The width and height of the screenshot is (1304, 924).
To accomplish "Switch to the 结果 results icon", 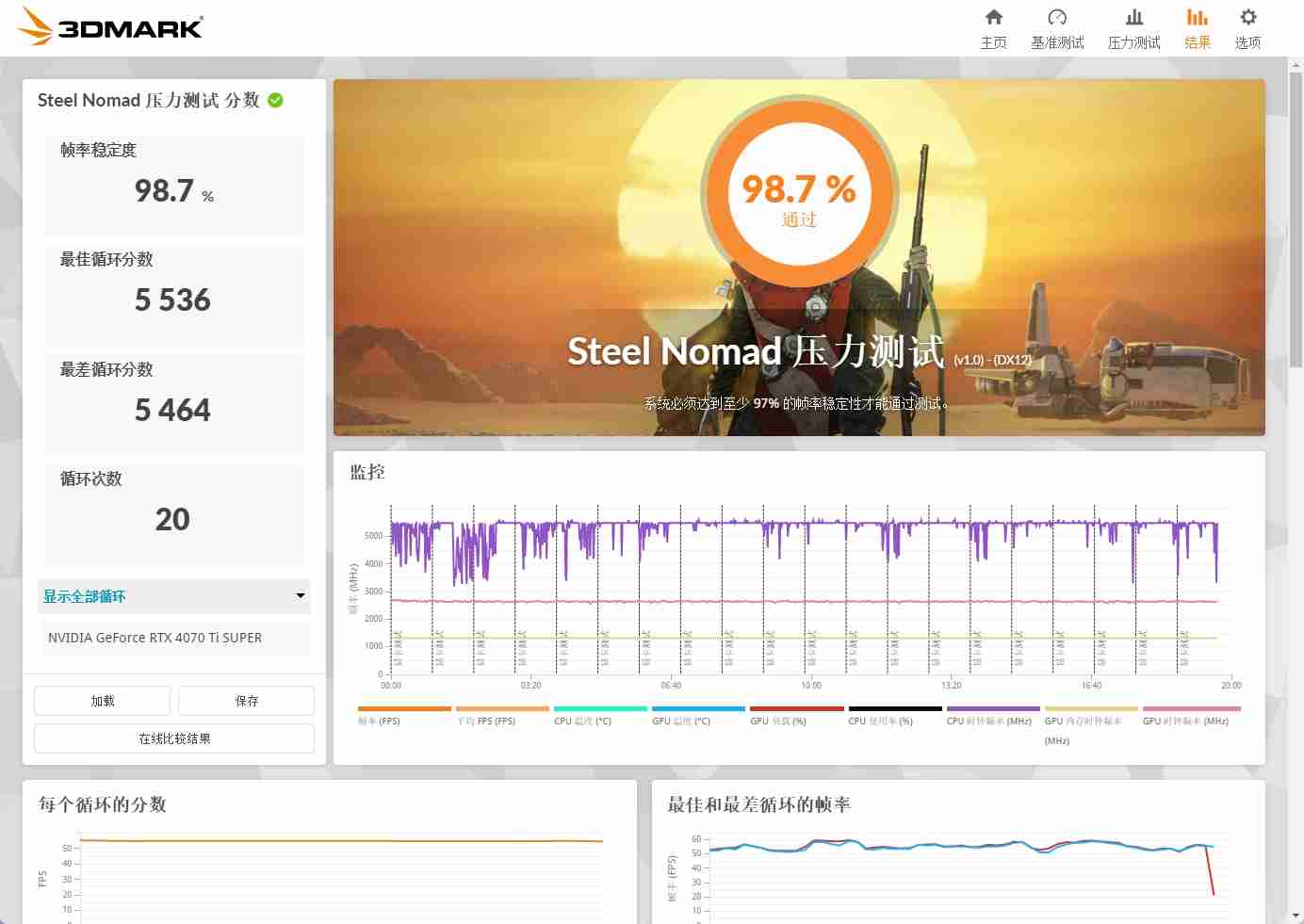I will tap(1197, 18).
